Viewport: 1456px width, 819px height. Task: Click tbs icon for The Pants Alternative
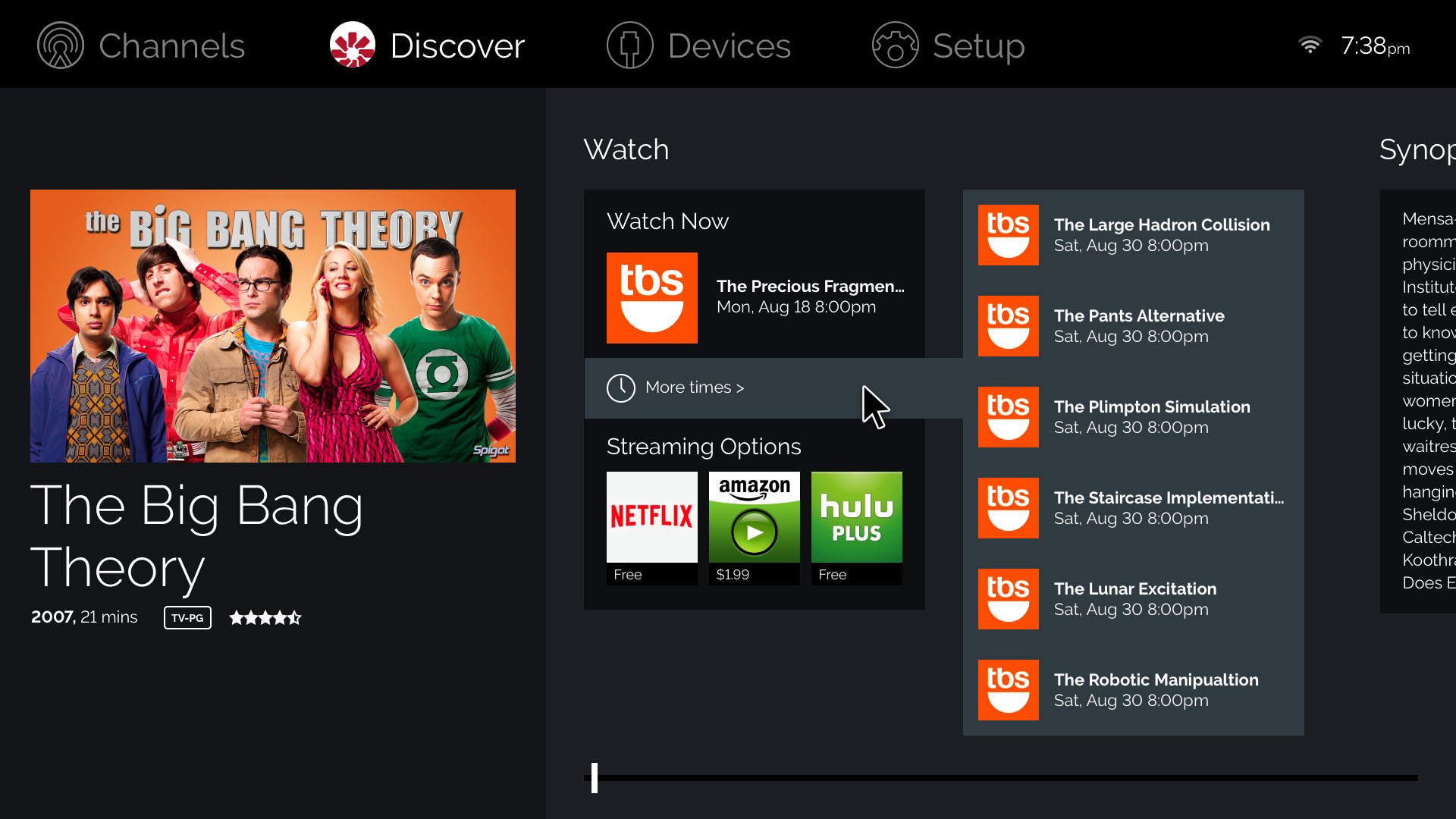[1009, 326]
